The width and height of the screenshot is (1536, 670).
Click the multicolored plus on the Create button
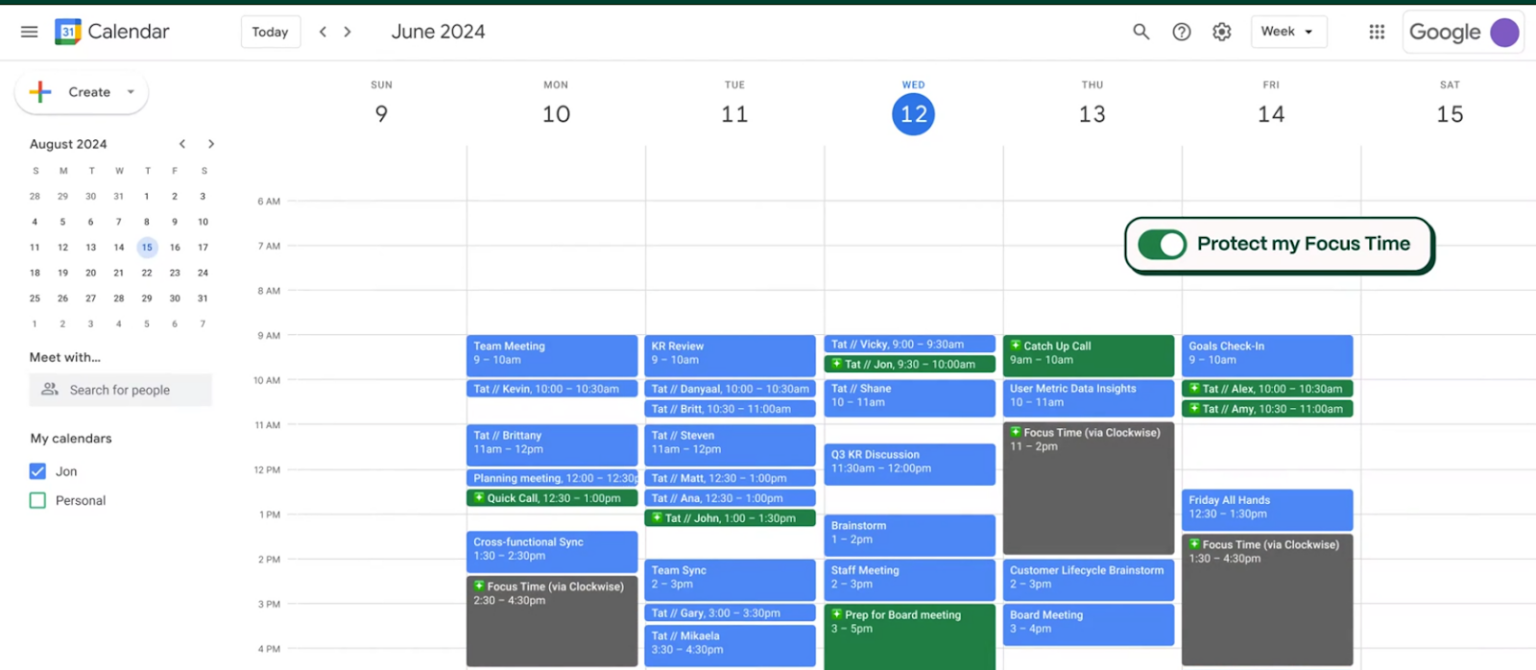[x=40, y=92]
